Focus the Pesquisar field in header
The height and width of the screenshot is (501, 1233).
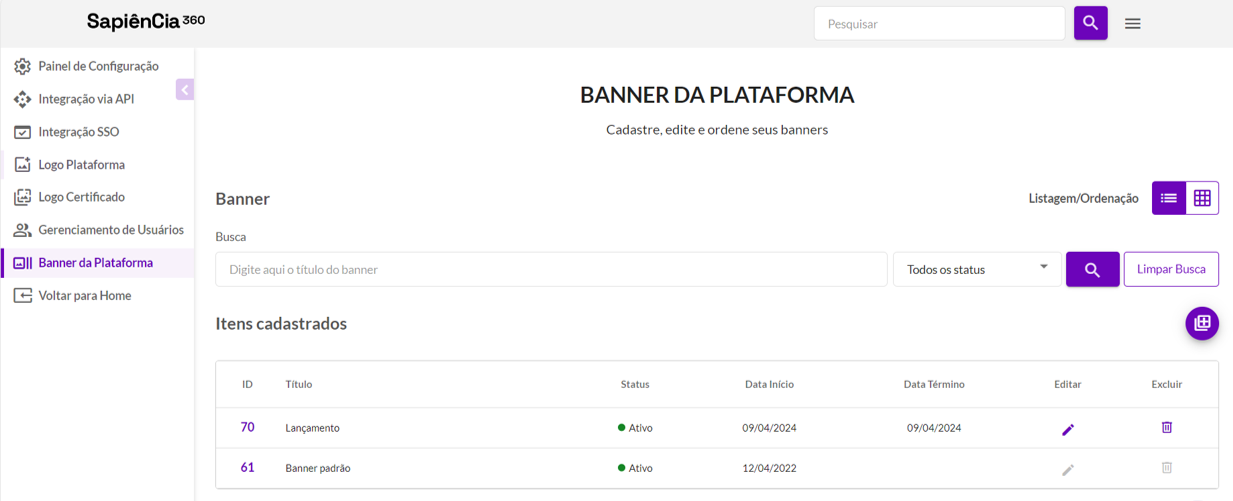(939, 23)
